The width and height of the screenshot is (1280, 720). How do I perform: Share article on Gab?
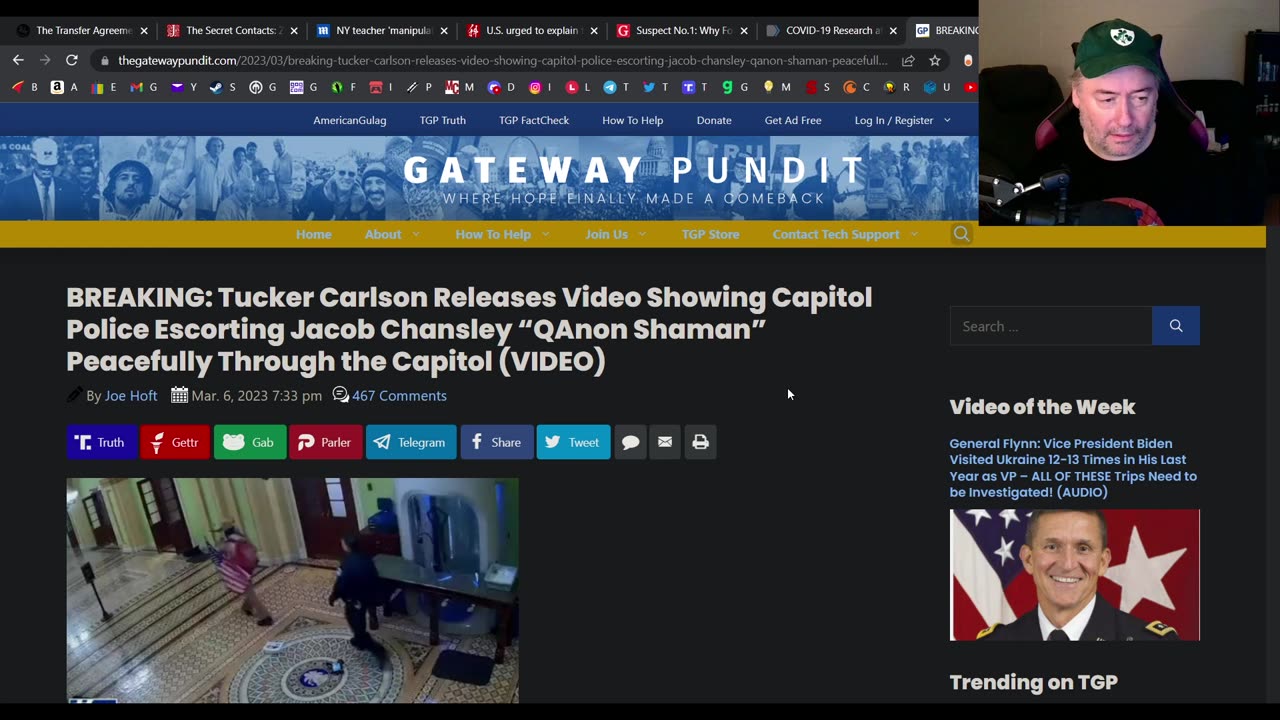[x=250, y=442]
